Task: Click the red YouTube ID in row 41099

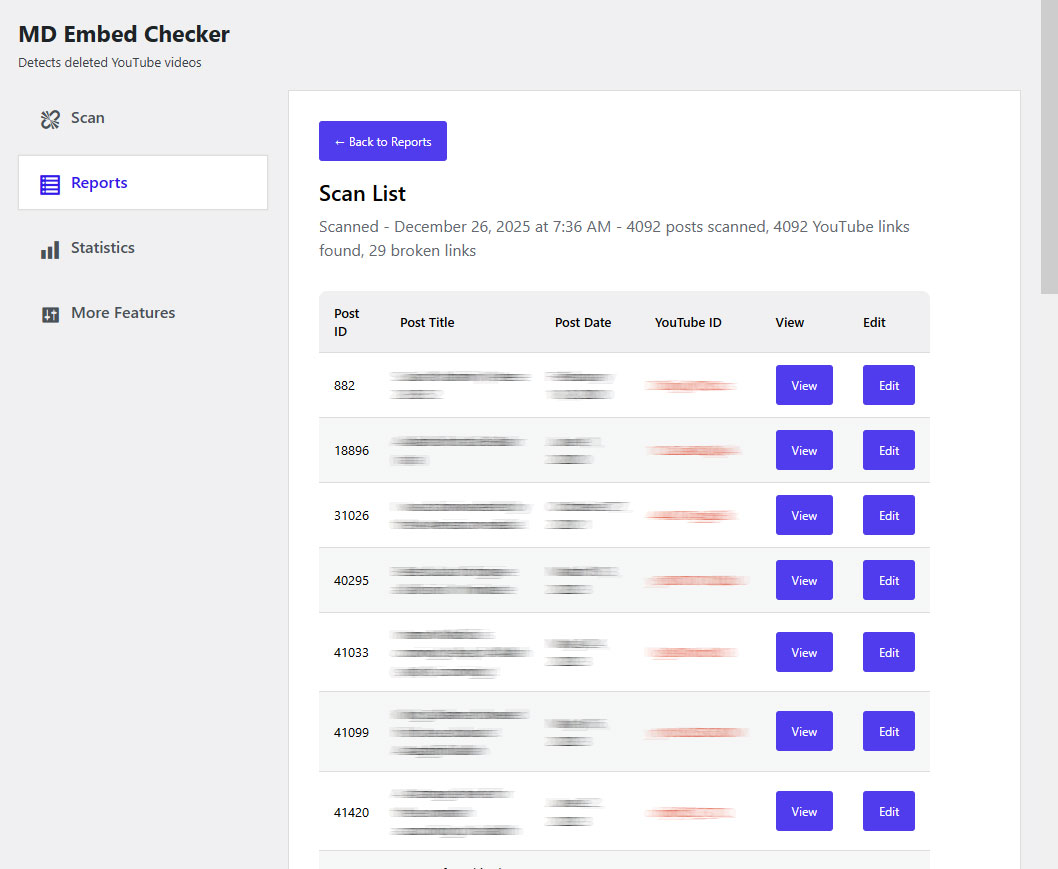Action: 696,732
